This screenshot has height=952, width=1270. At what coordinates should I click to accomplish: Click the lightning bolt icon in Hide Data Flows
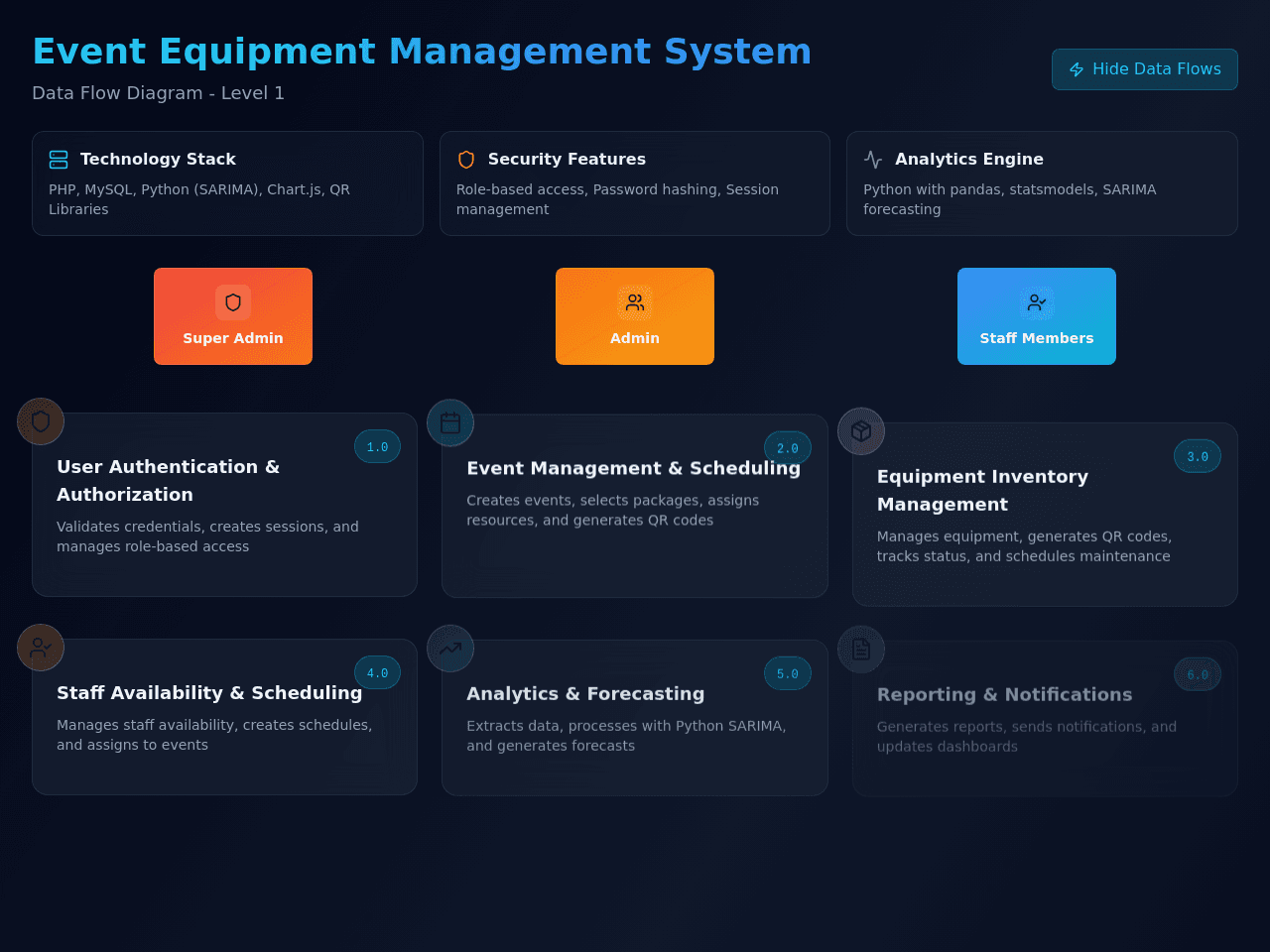pos(1077,69)
